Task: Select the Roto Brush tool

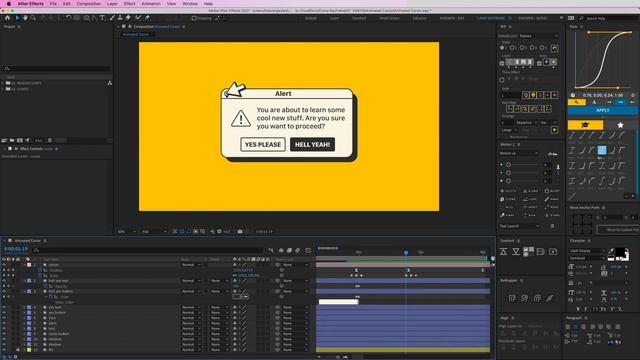Action: tap(138, 18)
